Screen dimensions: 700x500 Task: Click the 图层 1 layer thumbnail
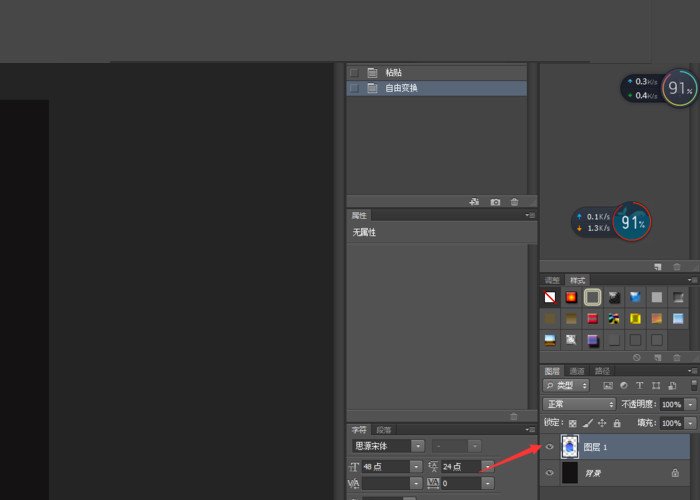(x=571, y=447)
